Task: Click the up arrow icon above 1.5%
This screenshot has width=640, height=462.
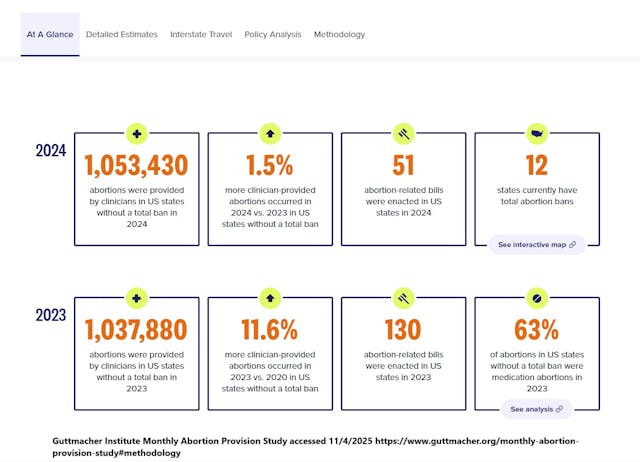Action: 270,134
